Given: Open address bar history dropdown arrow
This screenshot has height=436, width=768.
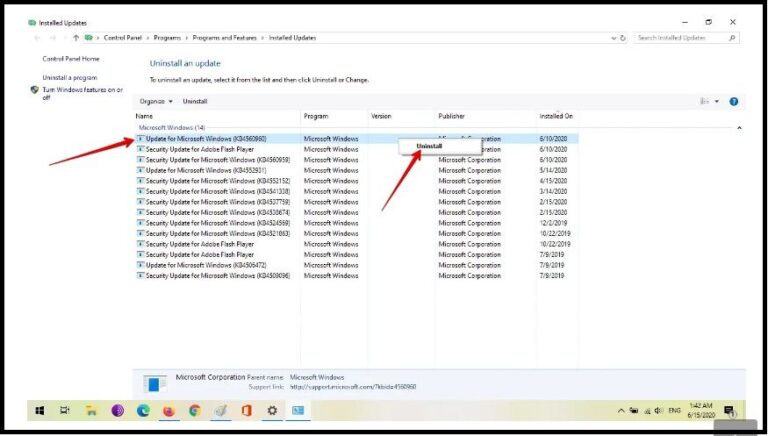Looking at the screenshot, I should pyautogui.click(x=614, y=38).
